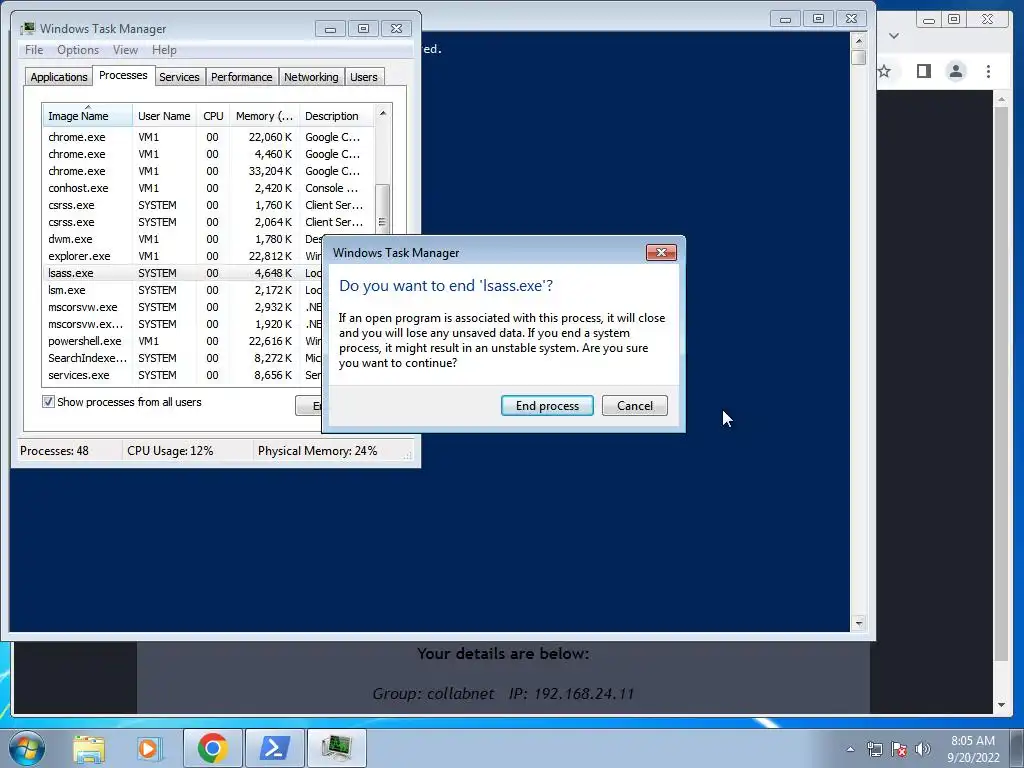Image resolution: width=1024 pixels, height=768 pixels.
Task: Open the Performance tab
Action: [x=242, y=77]
